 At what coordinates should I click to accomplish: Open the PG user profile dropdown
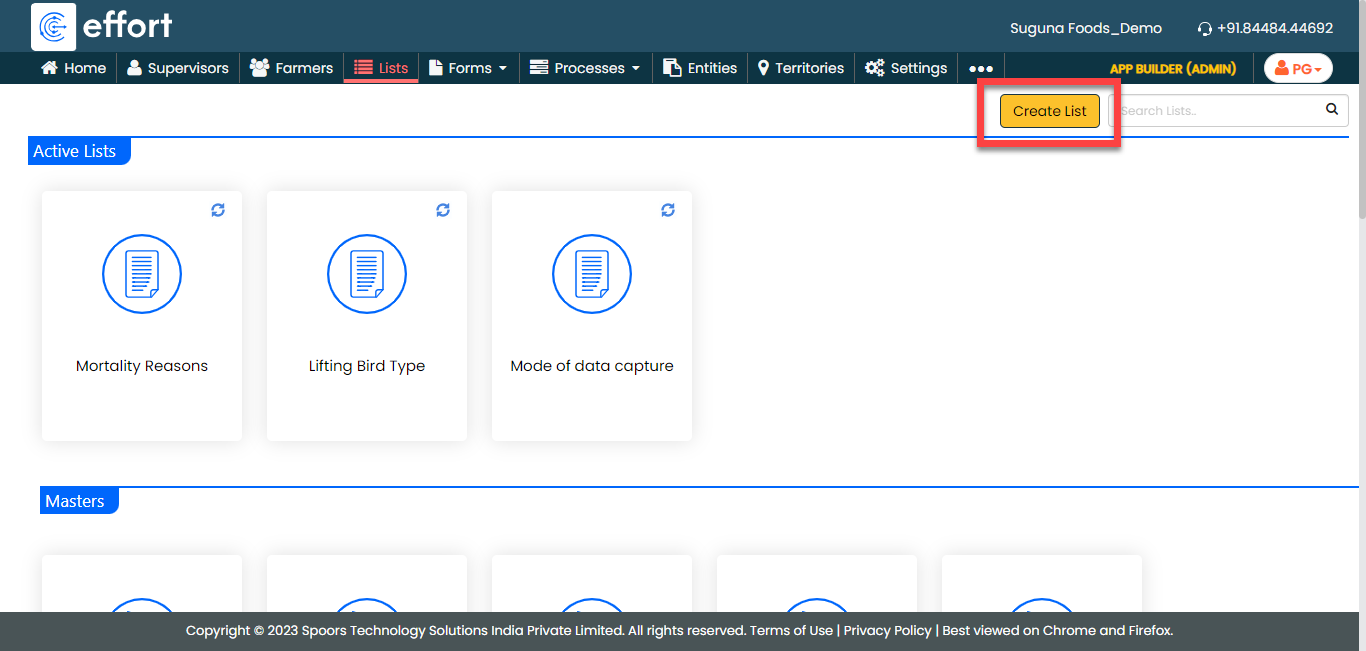(x=1298, y=69)
